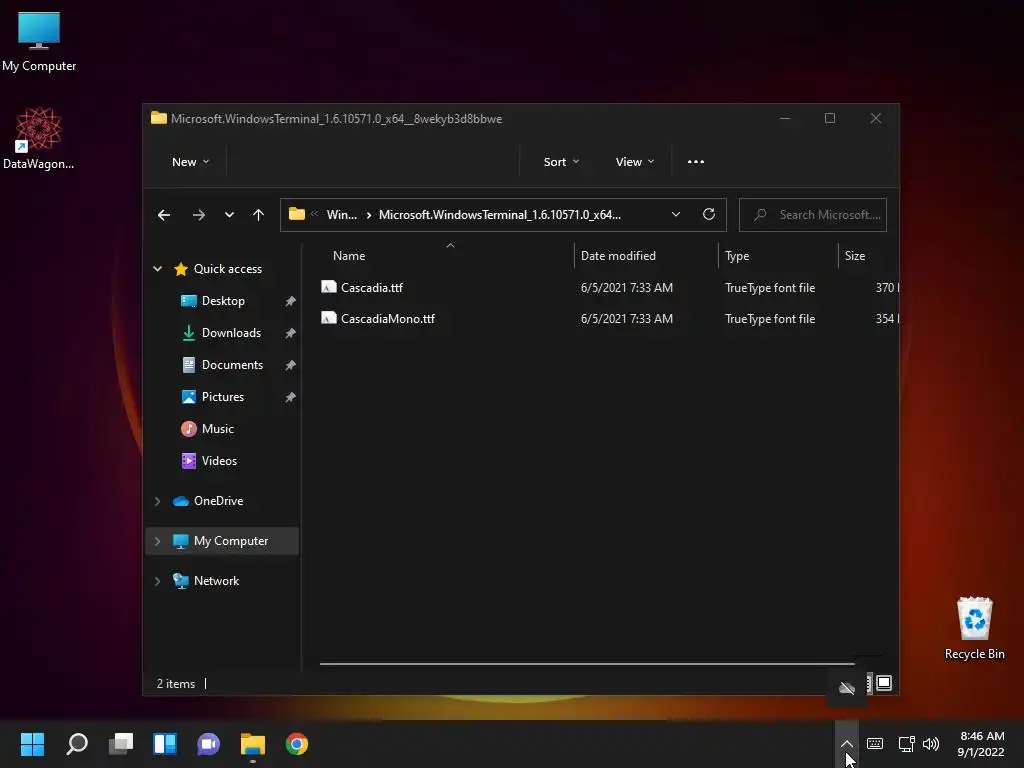The width and height of the screenshot is (1024, 768).
Task: Open Chat app on taskbar
Action: (x=208, y=744)
